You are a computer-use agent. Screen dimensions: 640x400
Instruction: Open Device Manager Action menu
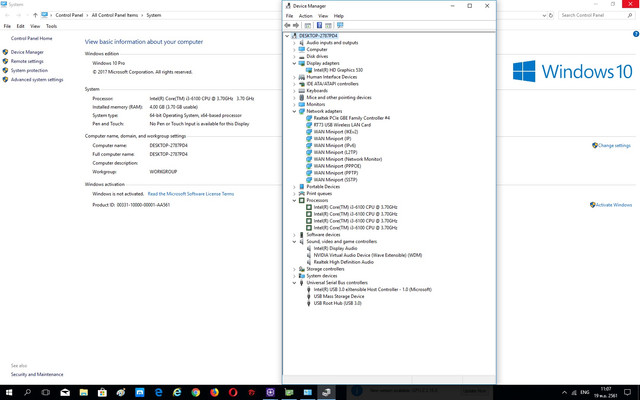(305, 16)
